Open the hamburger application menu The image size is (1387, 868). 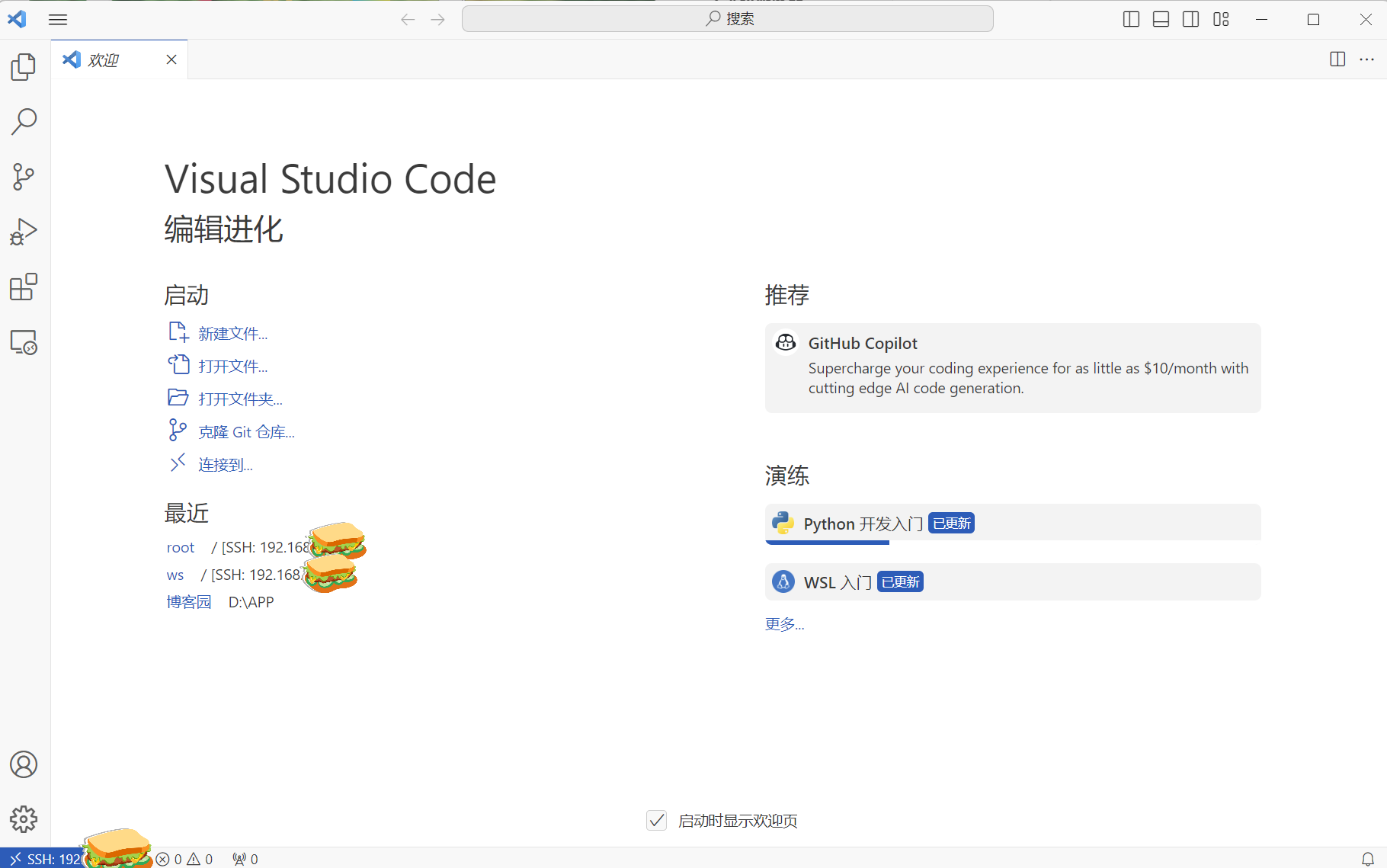point(58,20)
